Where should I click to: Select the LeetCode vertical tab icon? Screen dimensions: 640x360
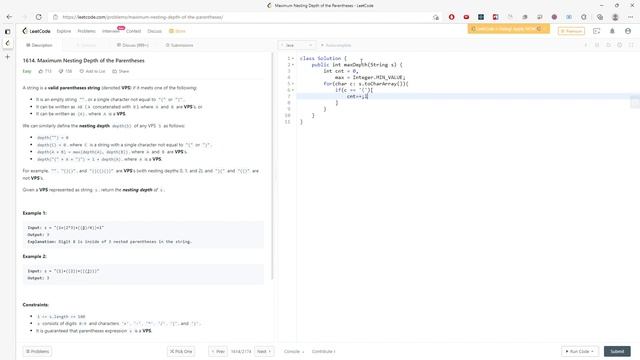pos(7,43)
